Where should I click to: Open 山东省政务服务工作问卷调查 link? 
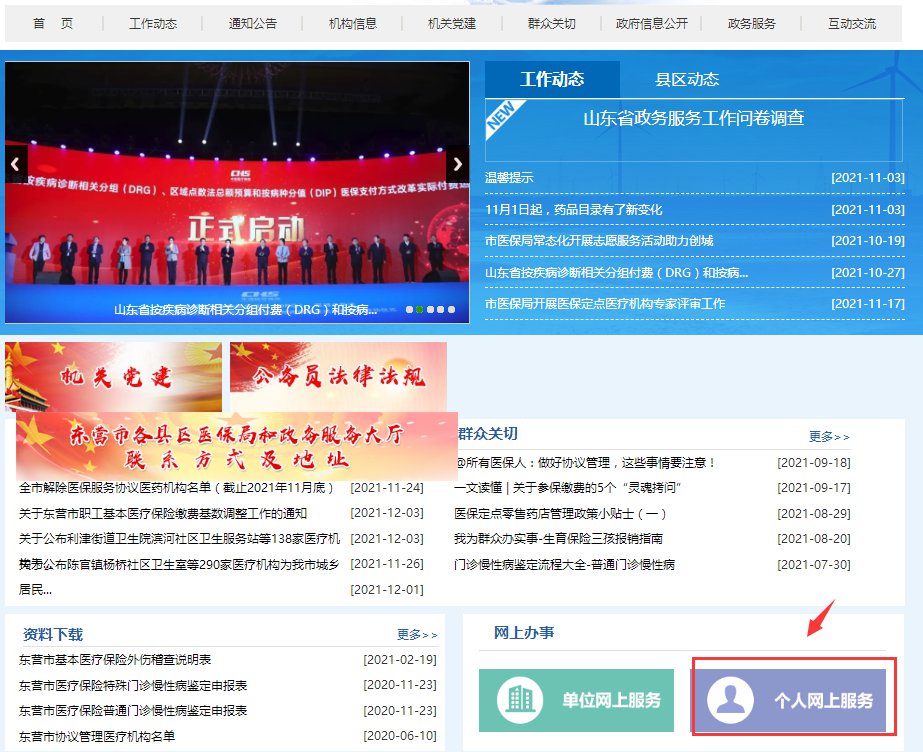tap(693, 118)
